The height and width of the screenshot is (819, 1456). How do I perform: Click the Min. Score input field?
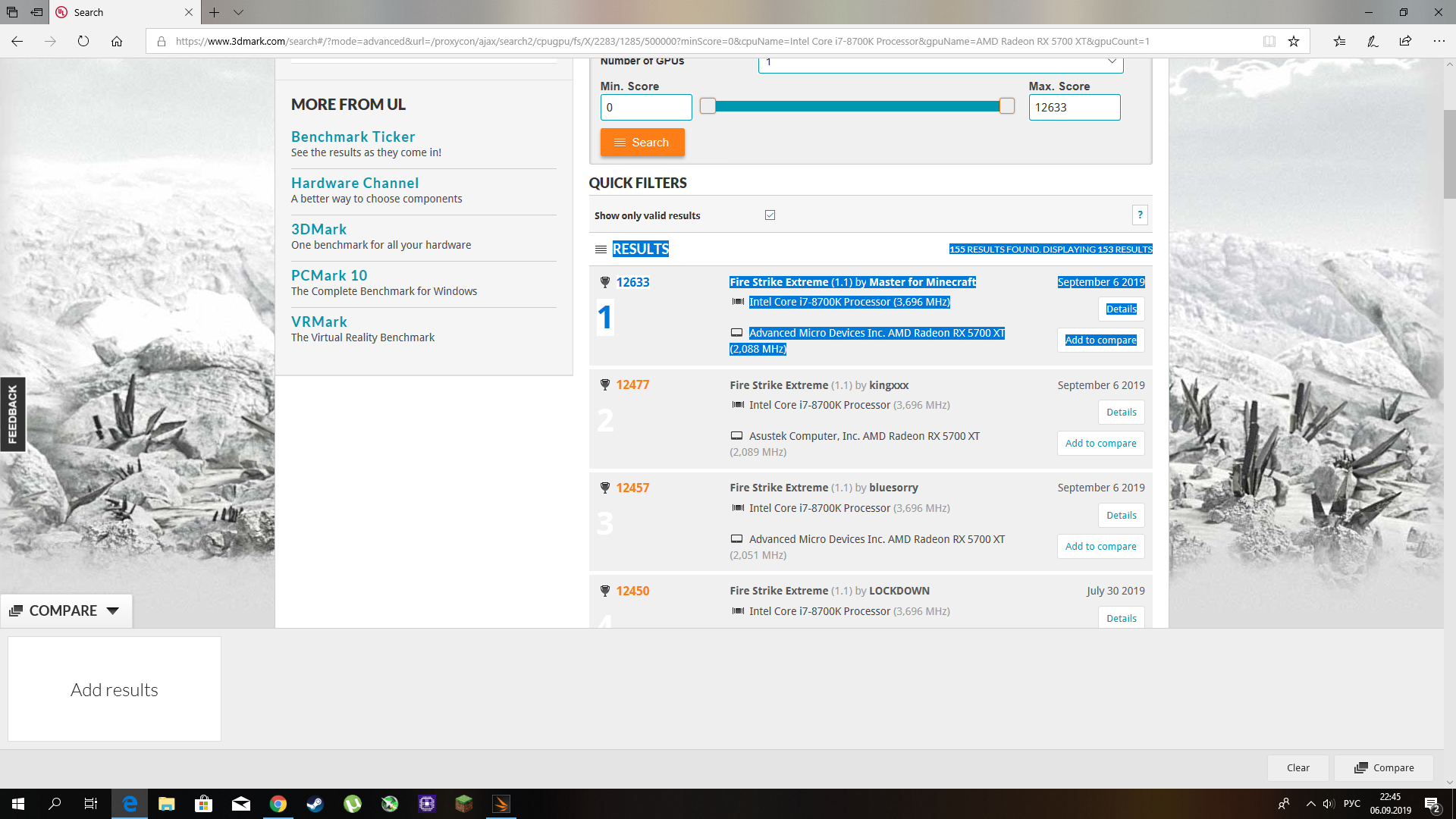(645, 108)
